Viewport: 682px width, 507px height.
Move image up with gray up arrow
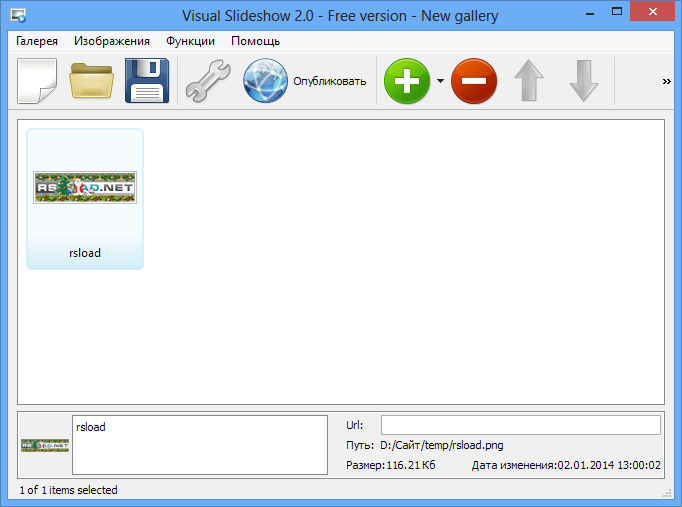(x=529, y=81)
